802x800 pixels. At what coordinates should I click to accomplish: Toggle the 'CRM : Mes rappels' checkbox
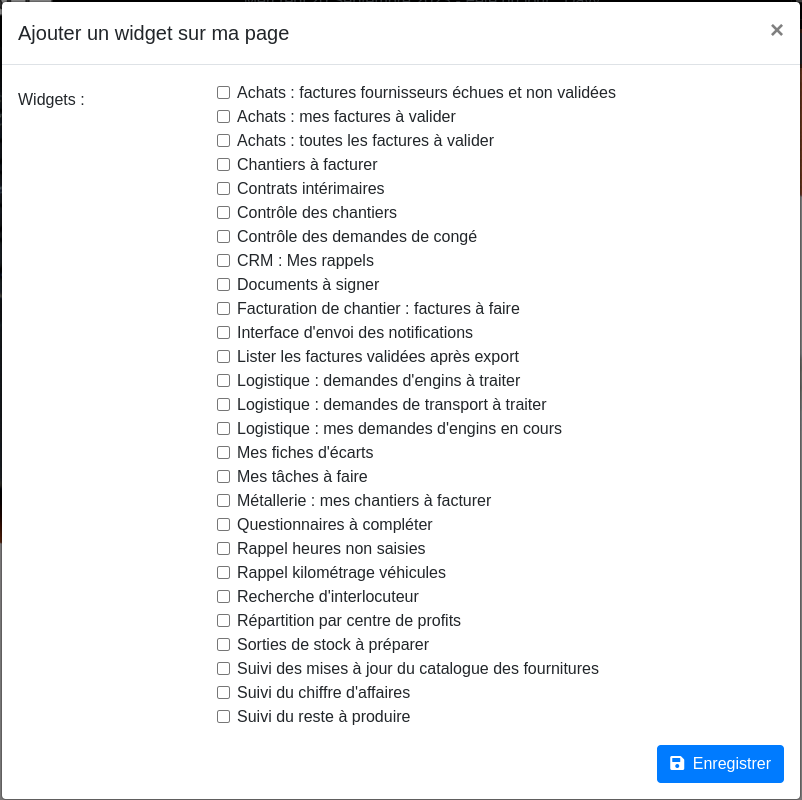(224, 261)
